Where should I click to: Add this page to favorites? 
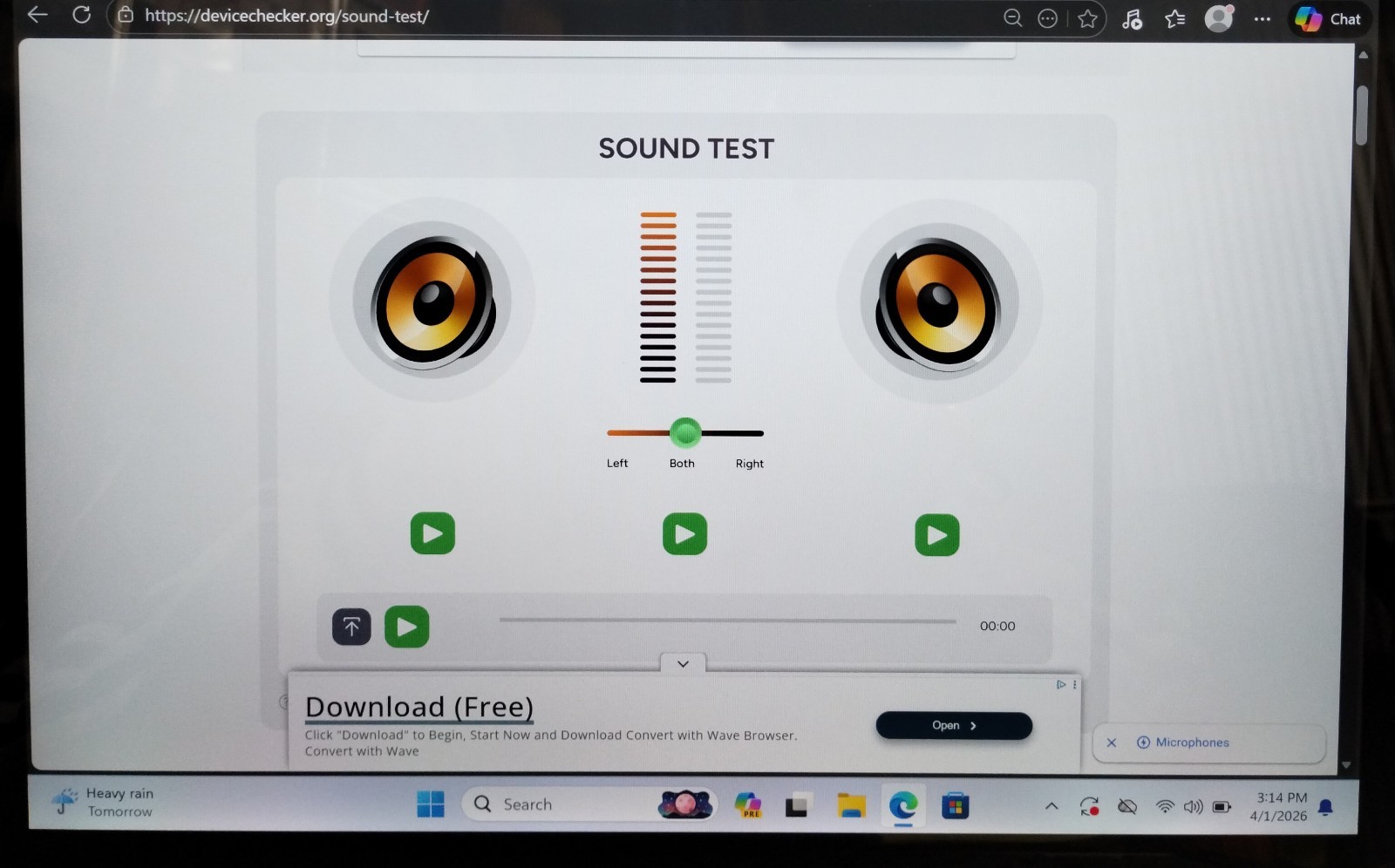(x=1087, y=18)
